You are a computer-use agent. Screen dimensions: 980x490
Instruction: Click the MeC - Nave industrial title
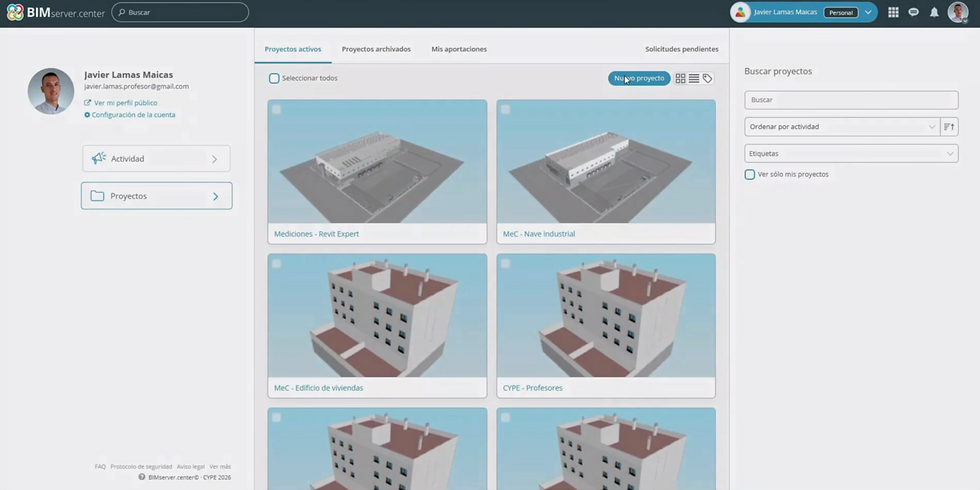[539, 234]
